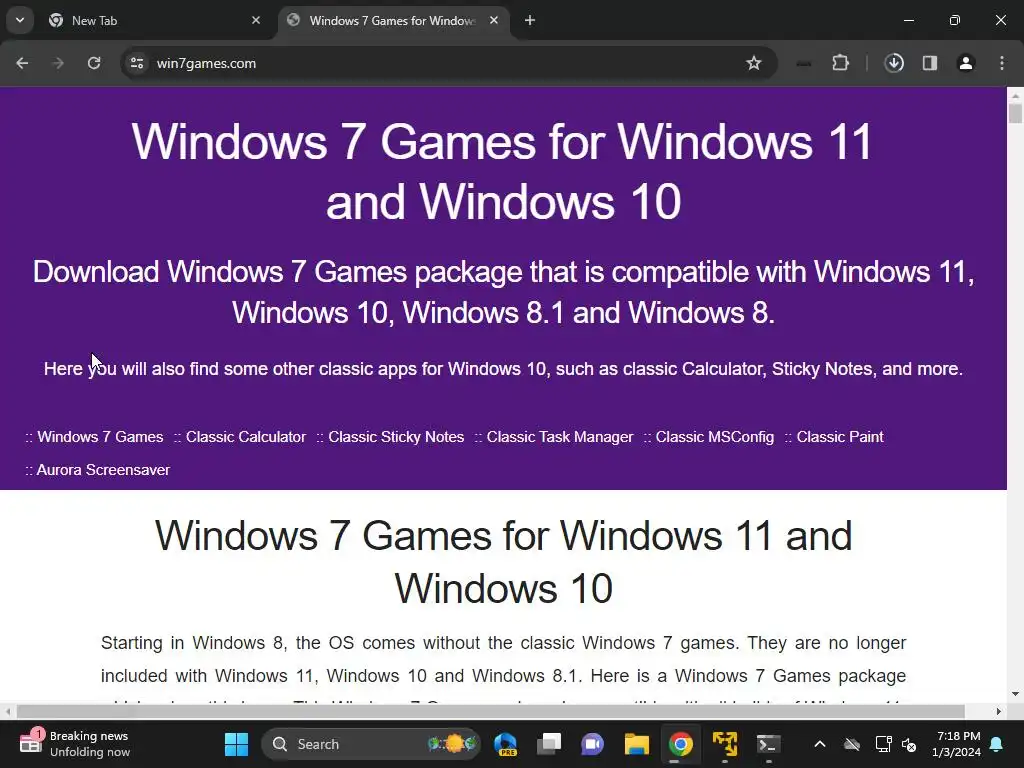This screenshot has height=768, width=1024.
Task: Open Task View on the taskbar
Action: pyautogui.click(x=549, y=744)
